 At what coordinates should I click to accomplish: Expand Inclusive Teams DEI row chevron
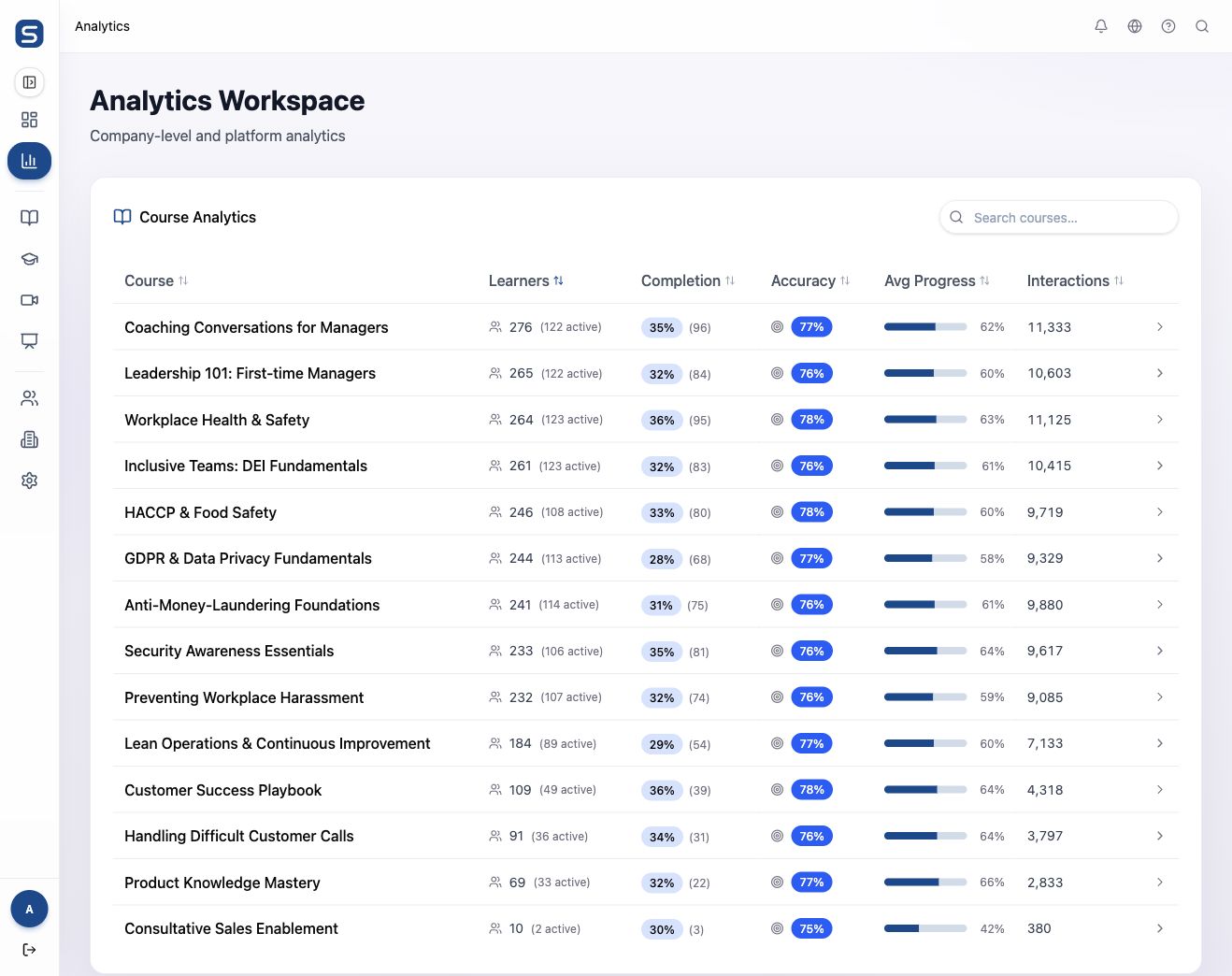click(x=1160, y=466)
